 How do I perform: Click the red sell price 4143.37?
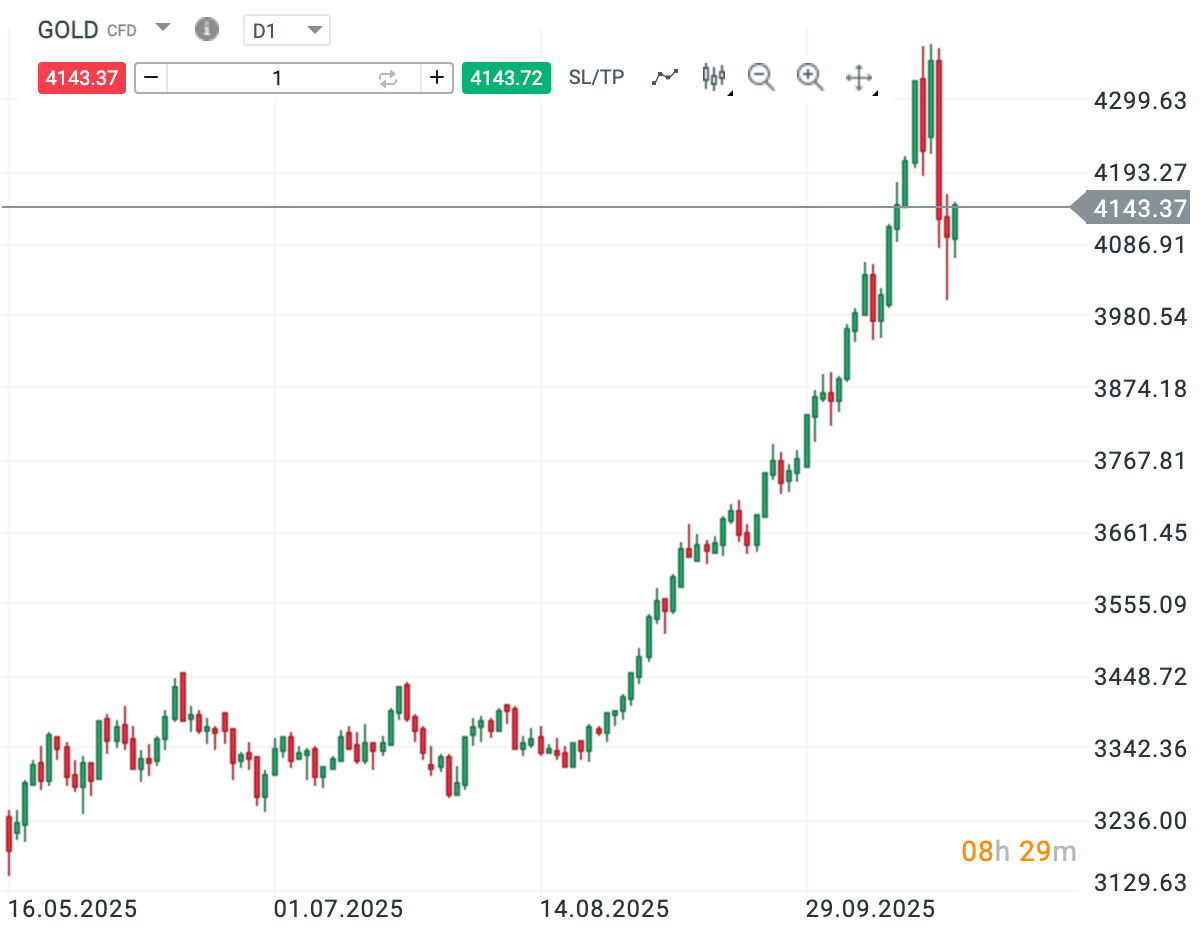click(82, 78)
